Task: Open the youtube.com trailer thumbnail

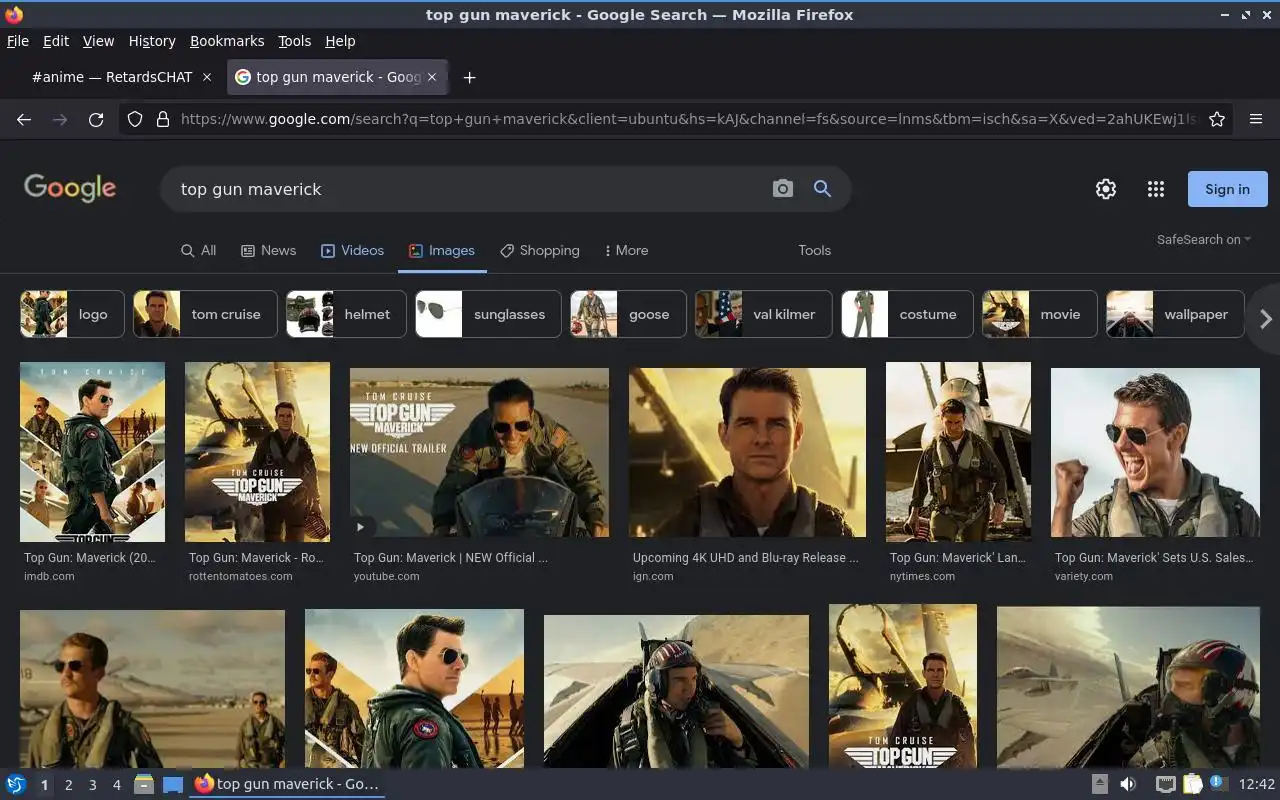Action: (479, 452)
